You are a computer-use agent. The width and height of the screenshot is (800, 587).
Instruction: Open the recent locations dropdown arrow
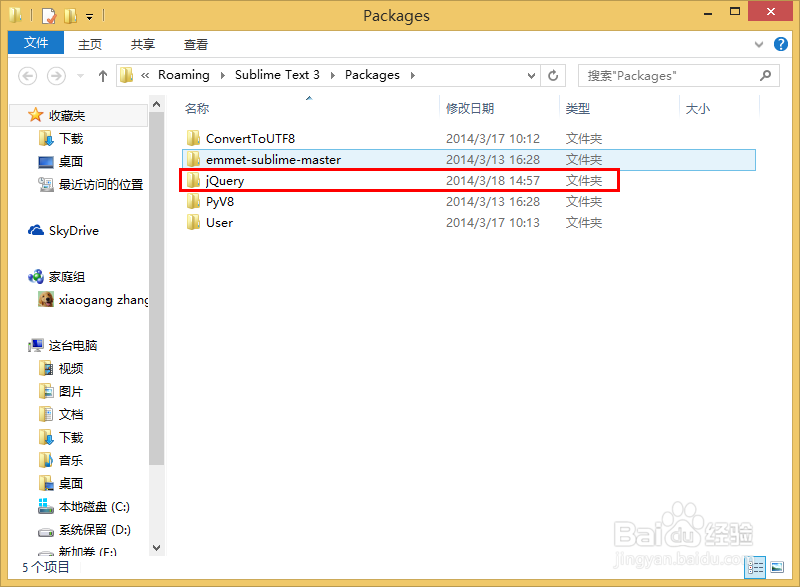tap(80, 76)
